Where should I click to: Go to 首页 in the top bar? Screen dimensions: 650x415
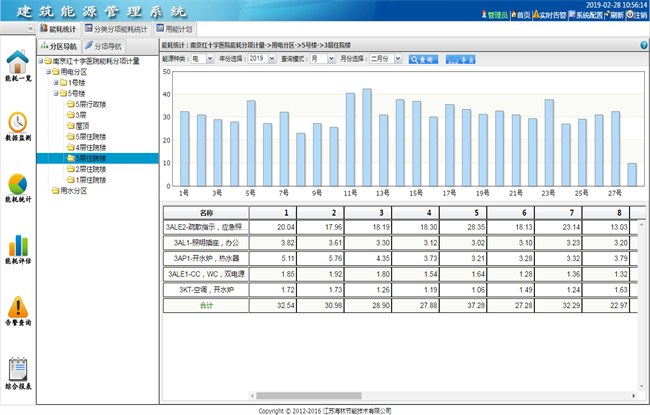tap(521, 15)
